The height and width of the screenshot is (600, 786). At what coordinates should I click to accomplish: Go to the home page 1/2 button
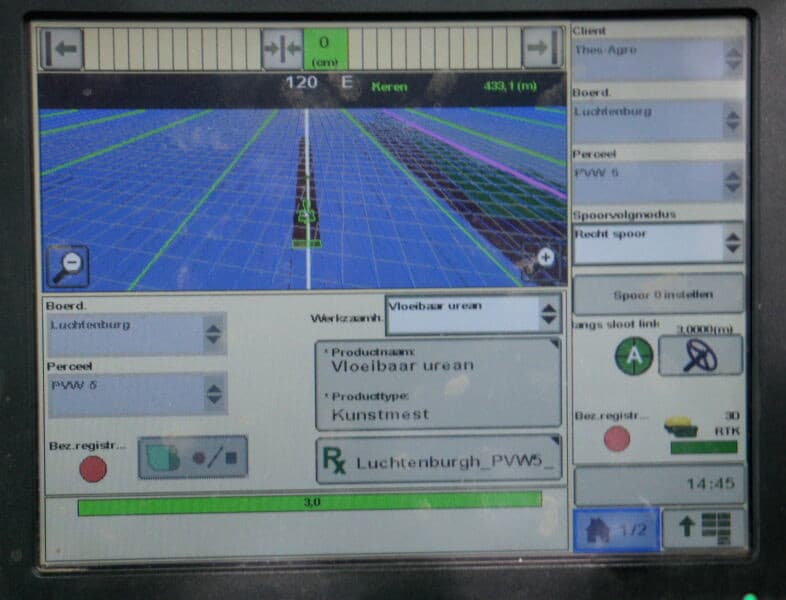point(617,530)
